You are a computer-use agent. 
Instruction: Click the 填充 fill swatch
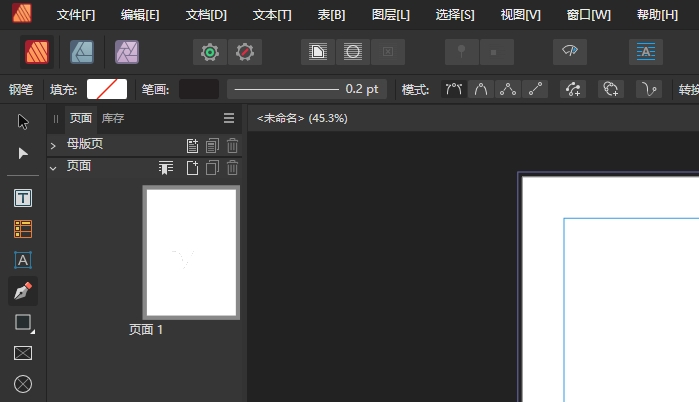(x=107, y=90)
